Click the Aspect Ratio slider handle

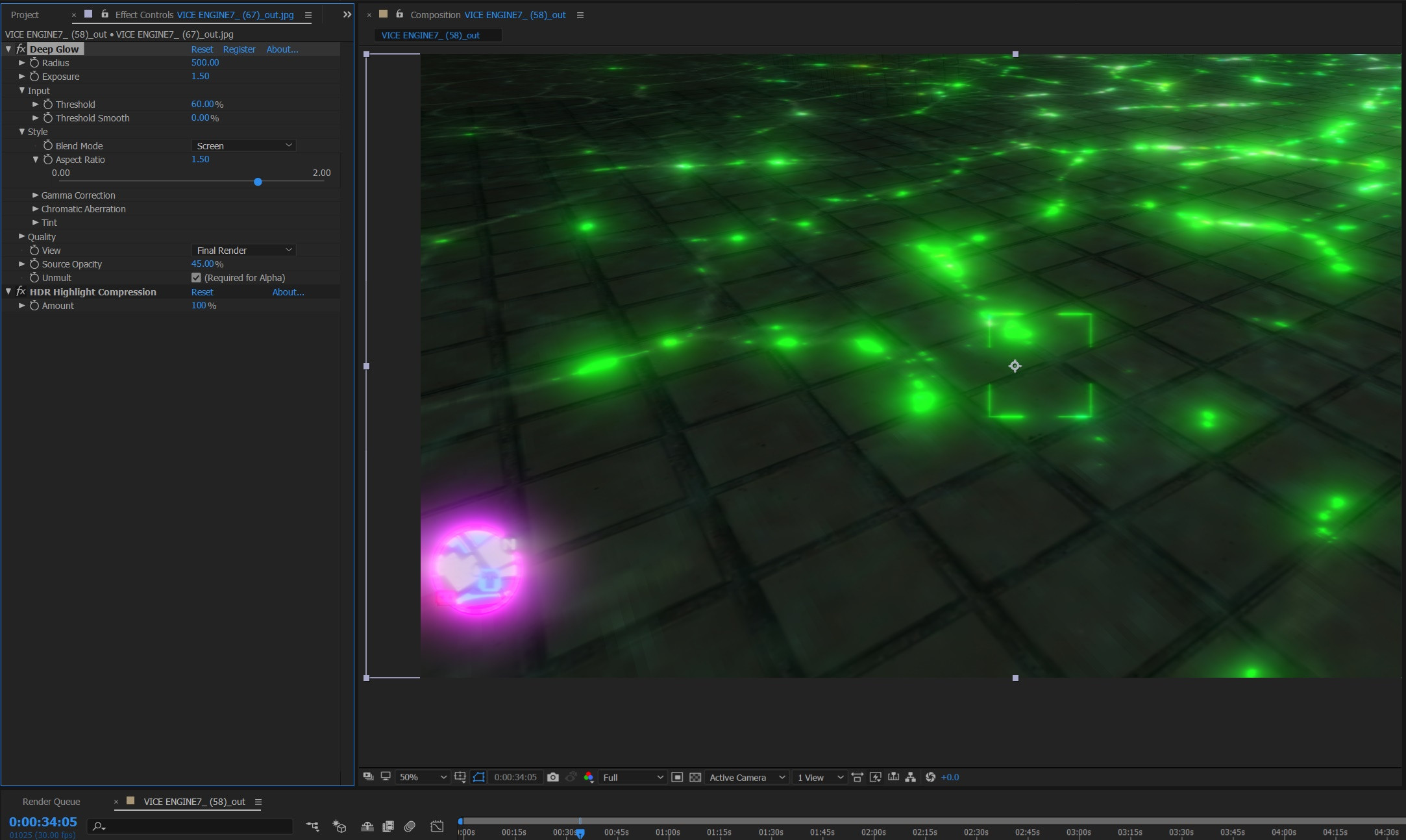coord(258,182)
